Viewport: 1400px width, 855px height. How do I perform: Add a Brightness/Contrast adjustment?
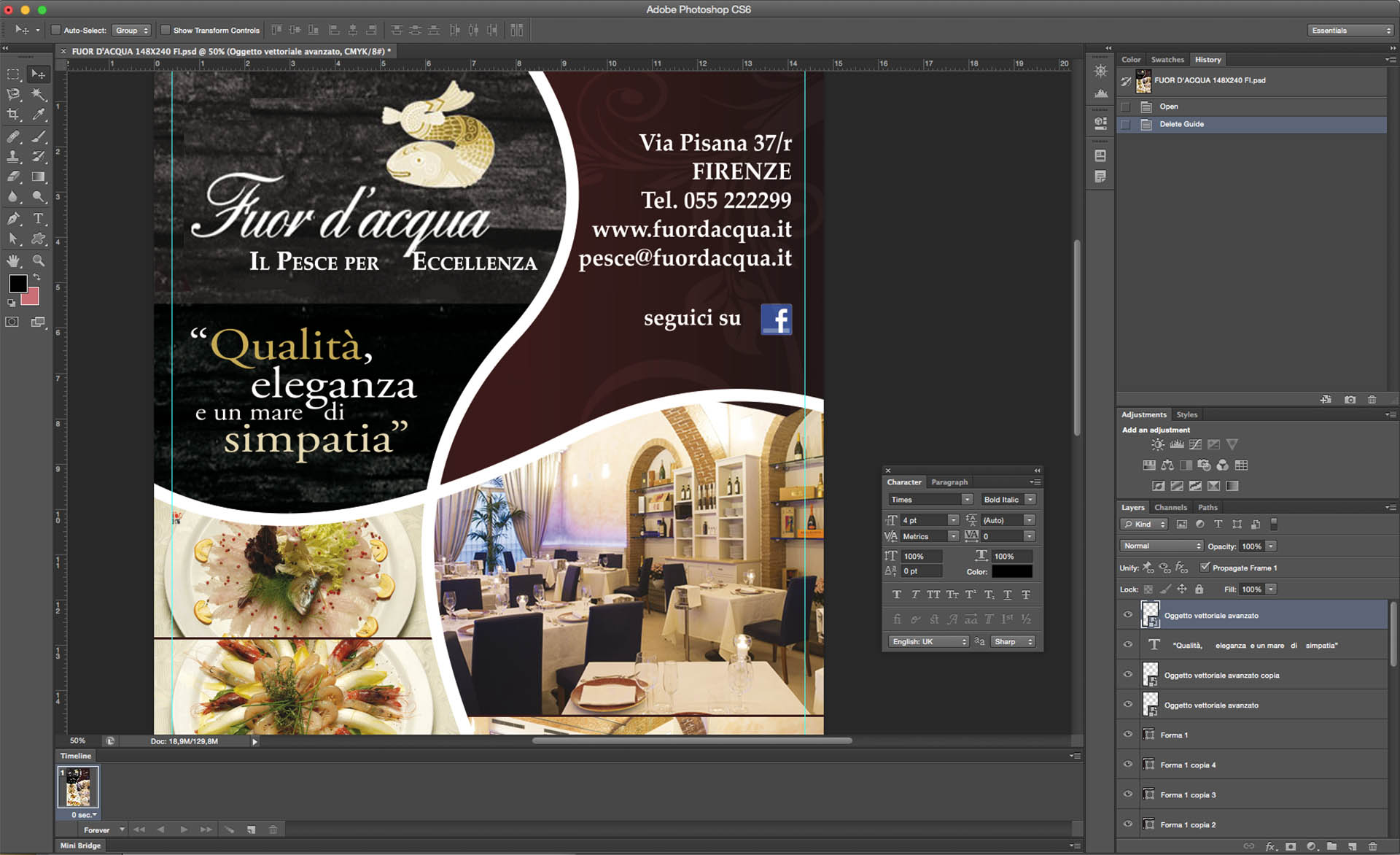[x=1158, y=444]
